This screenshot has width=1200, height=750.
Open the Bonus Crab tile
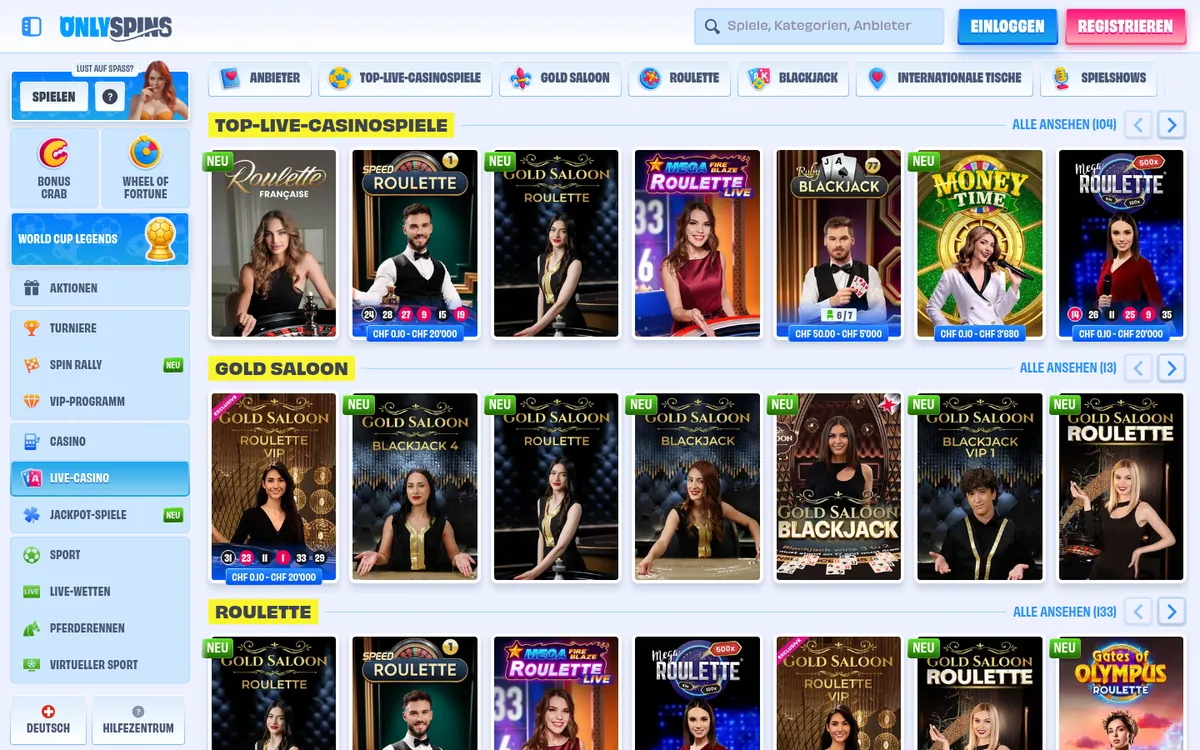(x=54, y=168)
